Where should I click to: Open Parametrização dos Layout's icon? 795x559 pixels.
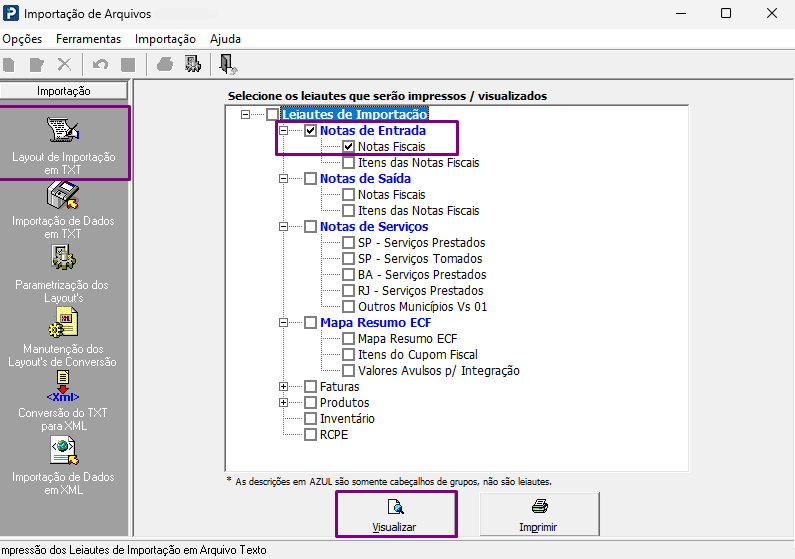pyautogui.click(x=63, y=257)
